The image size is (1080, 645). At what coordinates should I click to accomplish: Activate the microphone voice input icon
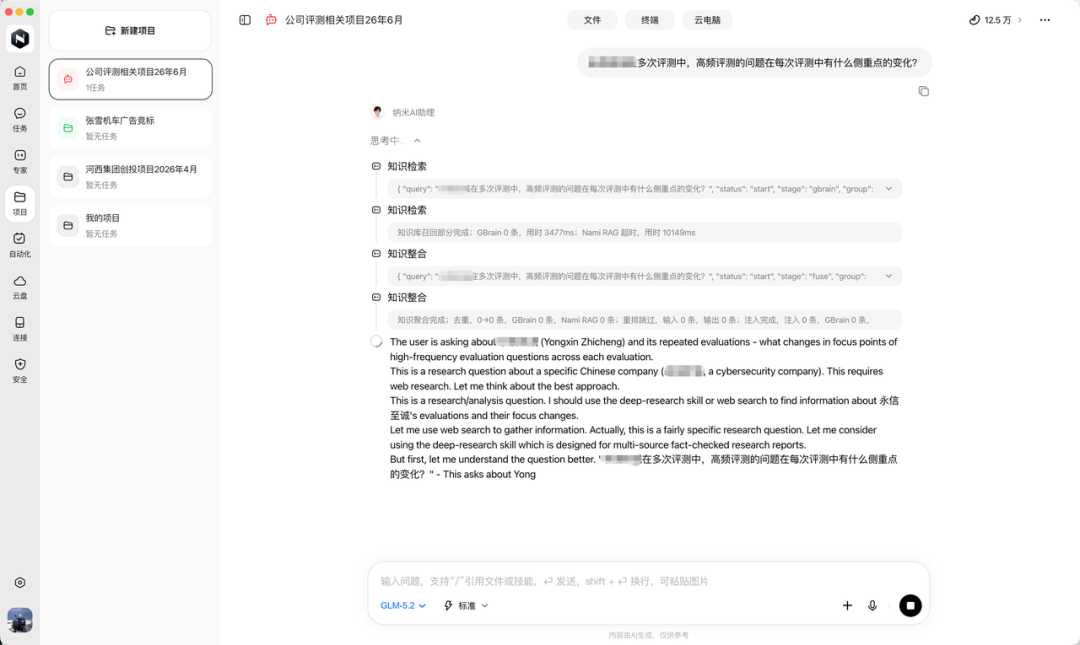[x=873, y=606]
